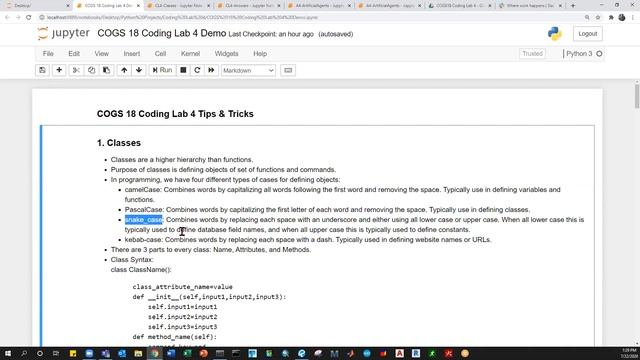Open Task View from the taskbar
This screenshot has height=360, width=640.
click(x=56, y=353)
